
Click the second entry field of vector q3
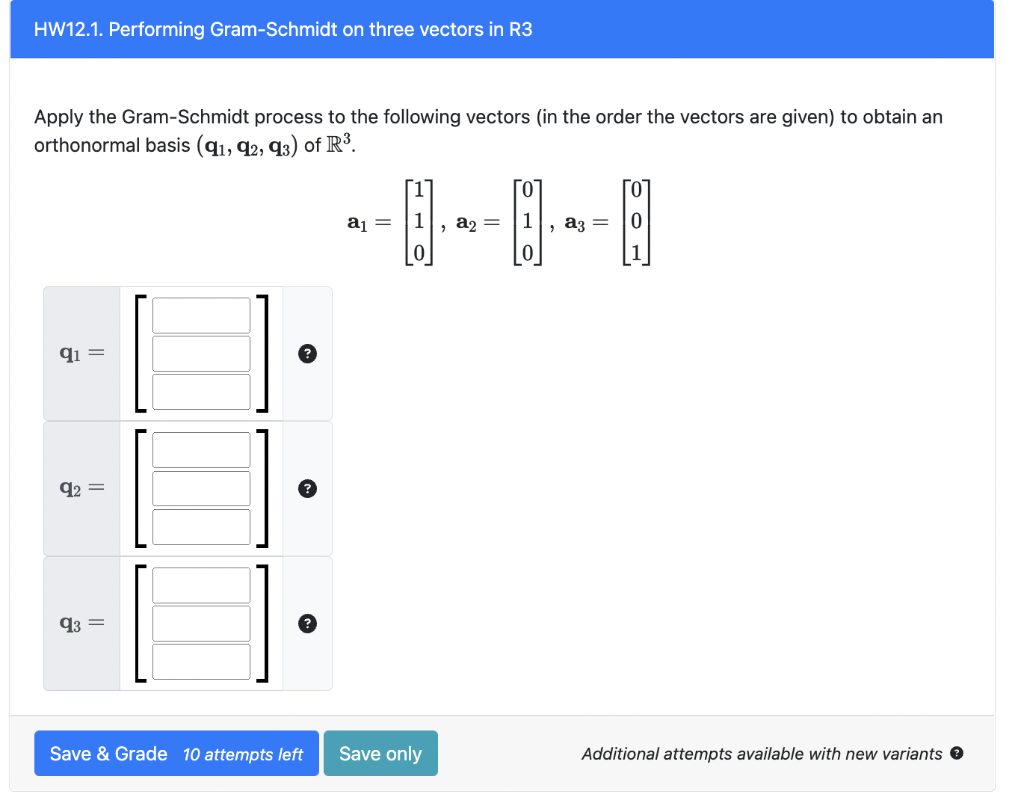201,622
